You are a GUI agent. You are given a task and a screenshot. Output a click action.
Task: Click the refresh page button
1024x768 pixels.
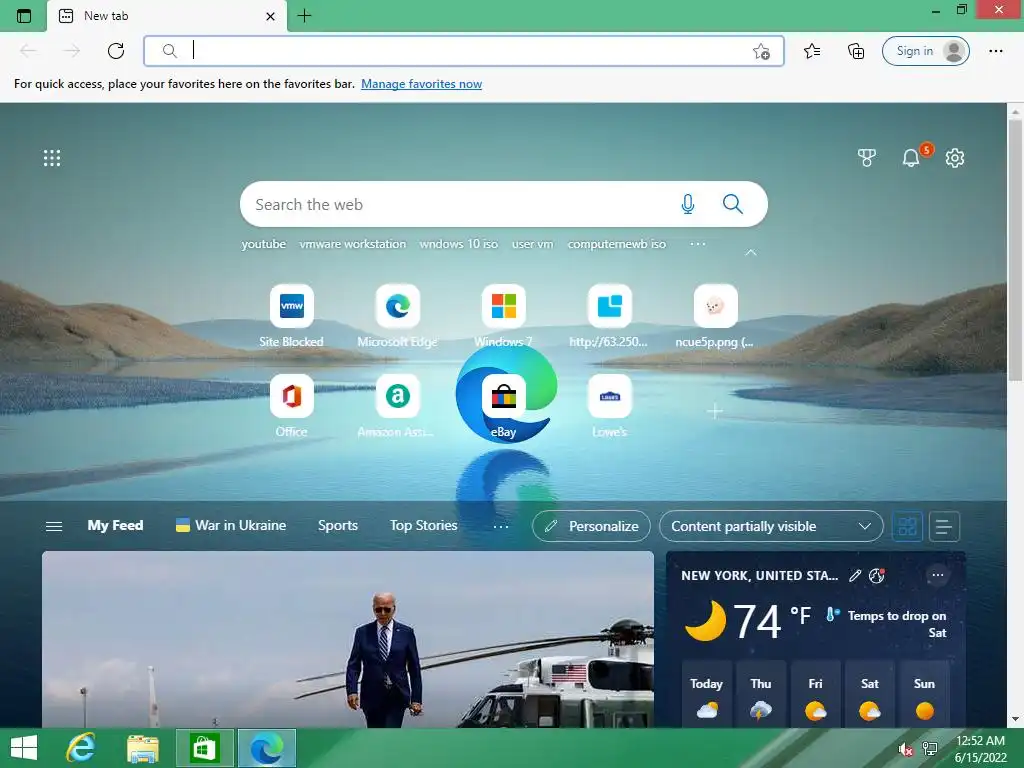point(116,51)
